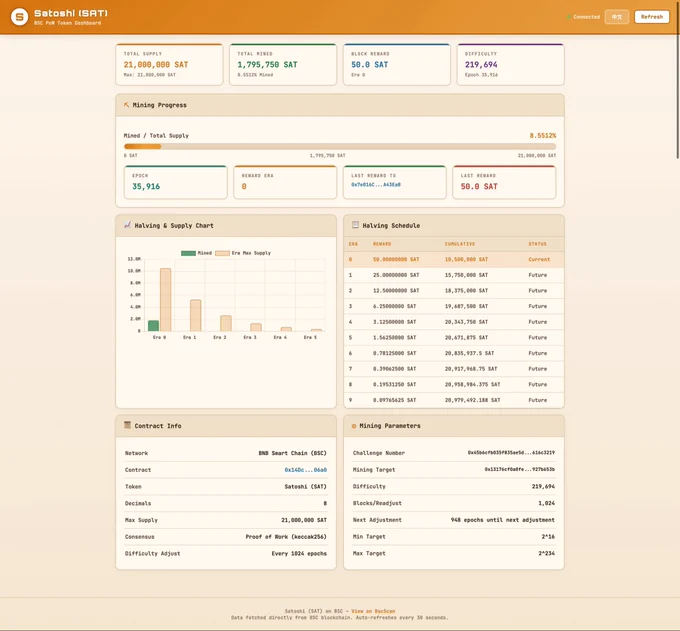Click the BNB Smart Chain (BSC) network value
Screen dimensions: 680x631
[292, 453]
